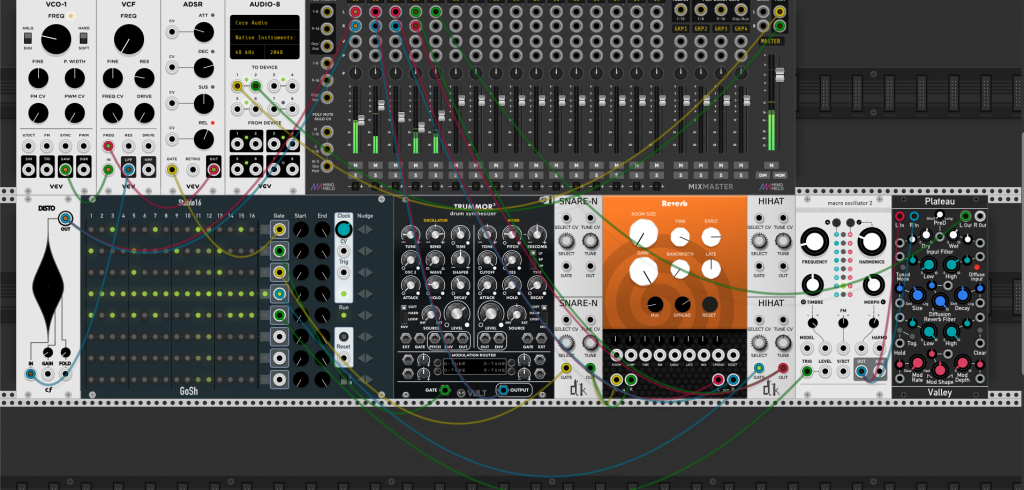Select the VCF LPF output jack
Image resolution: width=1024 pixels, height=490 pixels.
(129, 170)
